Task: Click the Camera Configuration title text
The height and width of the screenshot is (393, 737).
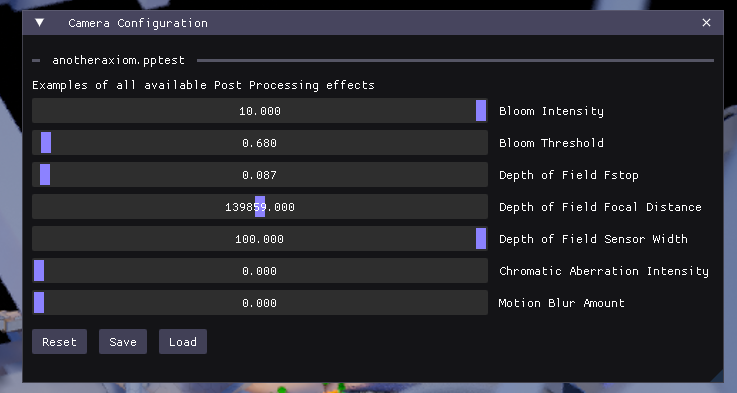Action: (138, 23)
